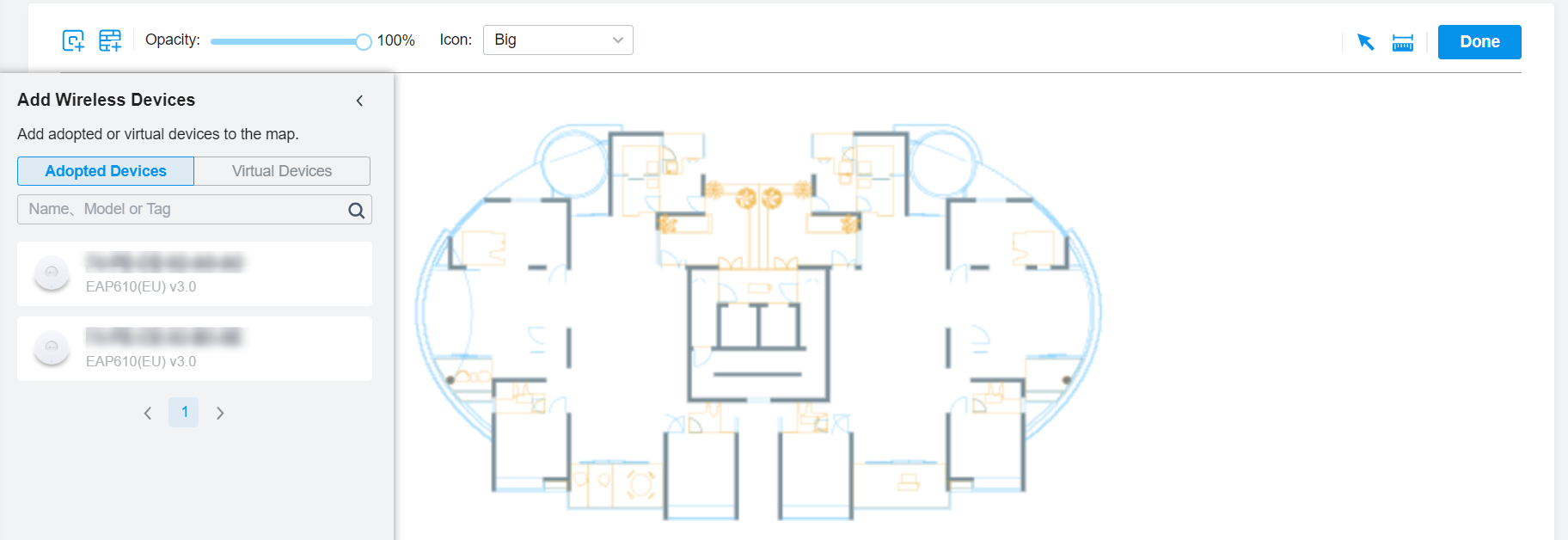Open the Icon size dropdown
The height and width of the screenshot is (540, 1568).
pos(558,40)
